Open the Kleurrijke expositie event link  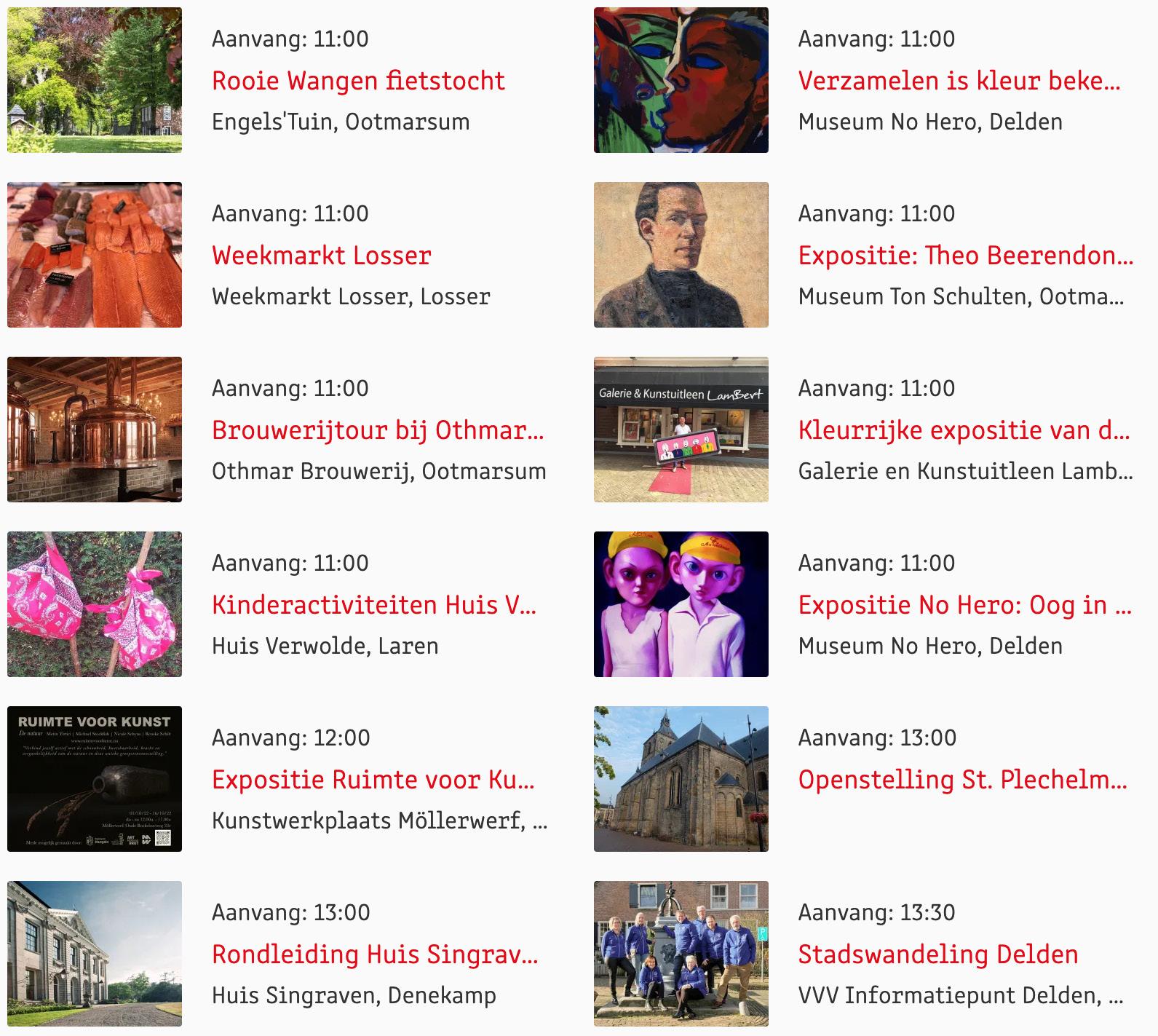click(x=964, y=430)
